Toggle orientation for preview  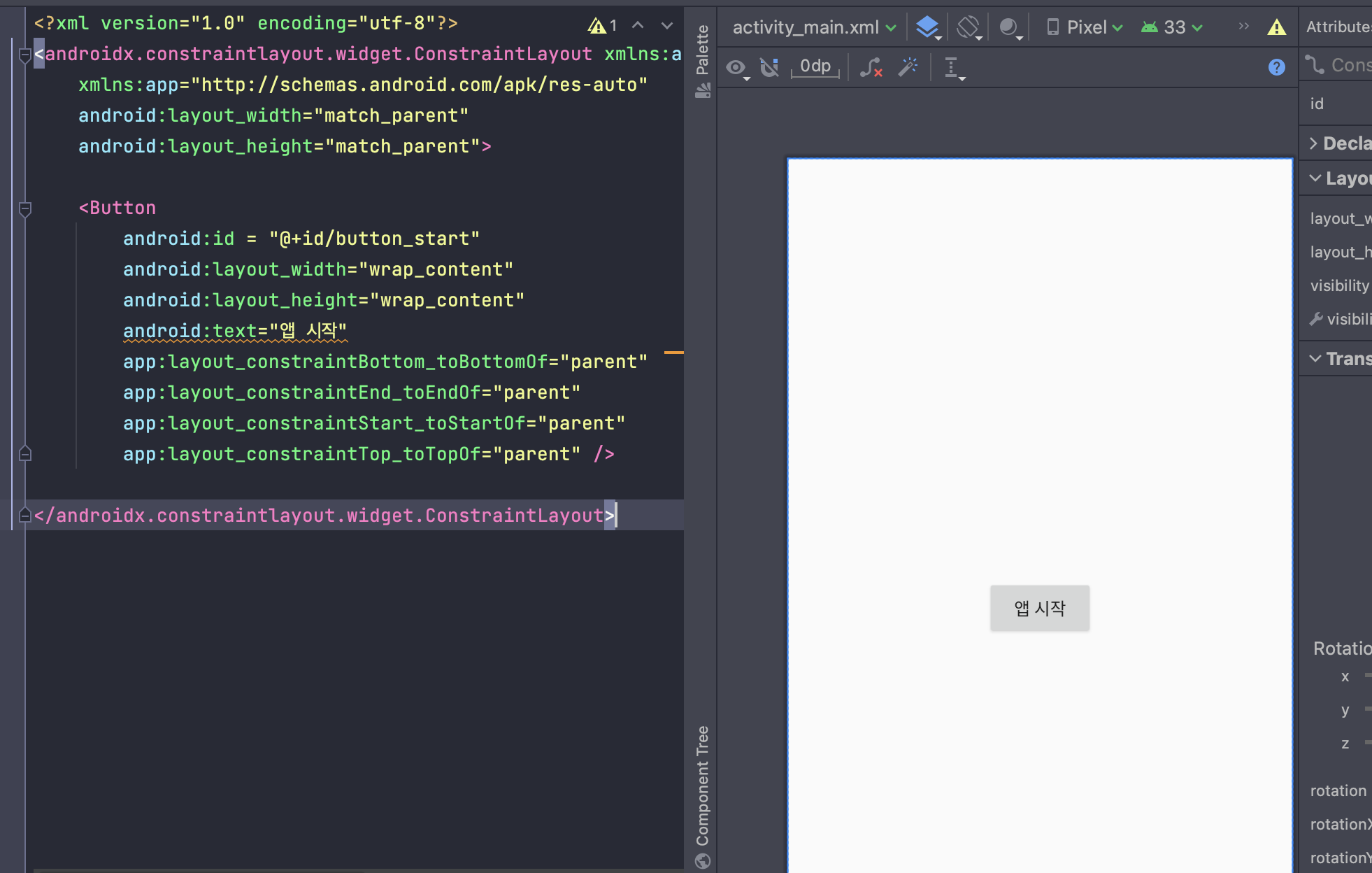tap(969, 27)
